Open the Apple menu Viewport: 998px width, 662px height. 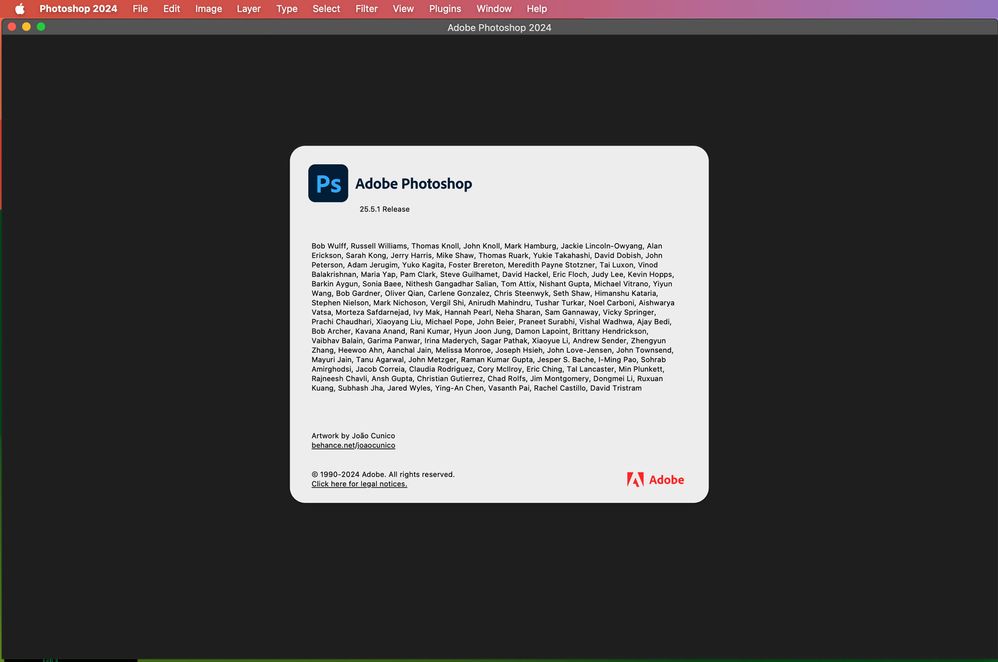(20, 9)
